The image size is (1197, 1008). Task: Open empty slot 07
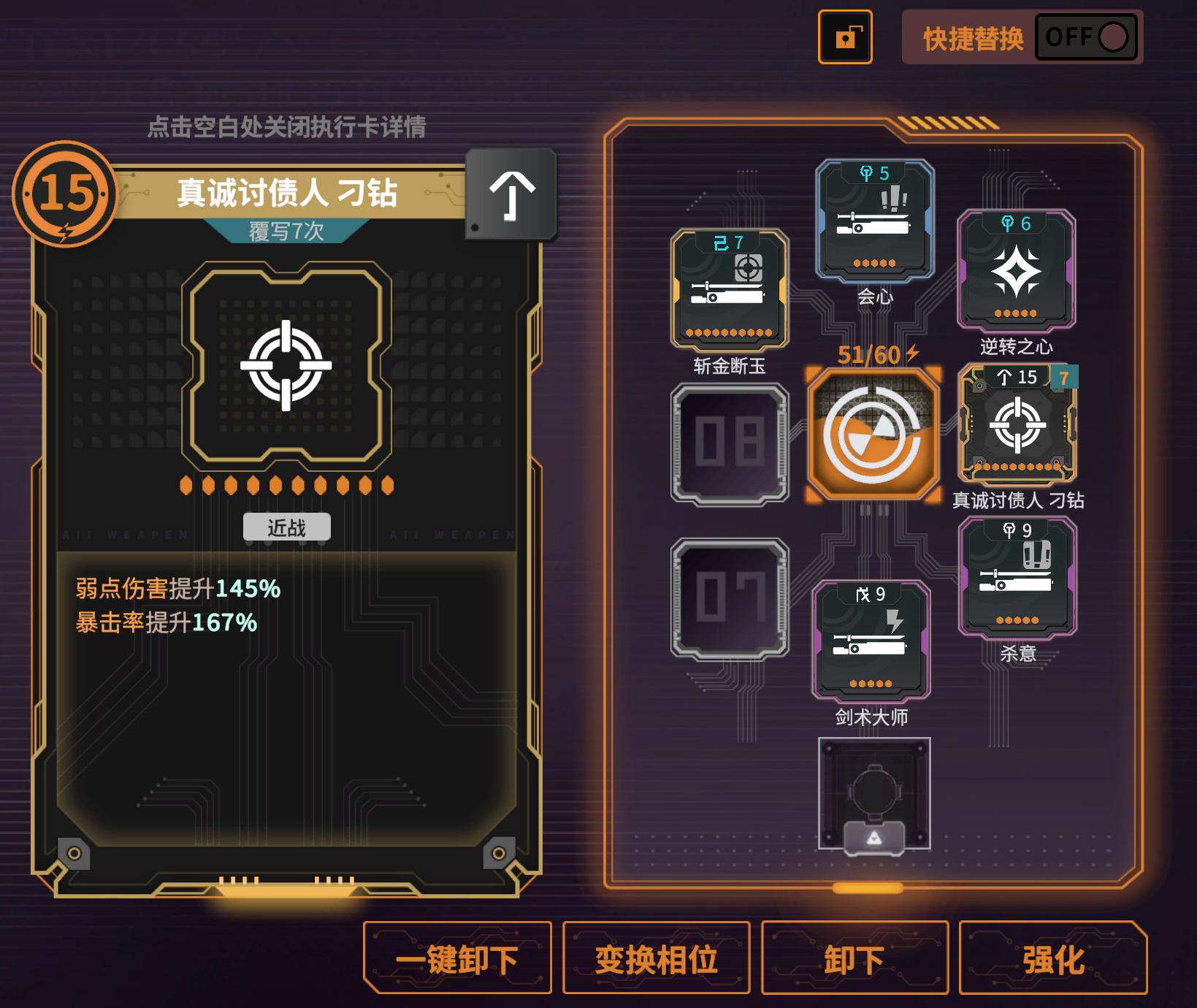pyautogui.click(x=730, y=599)
